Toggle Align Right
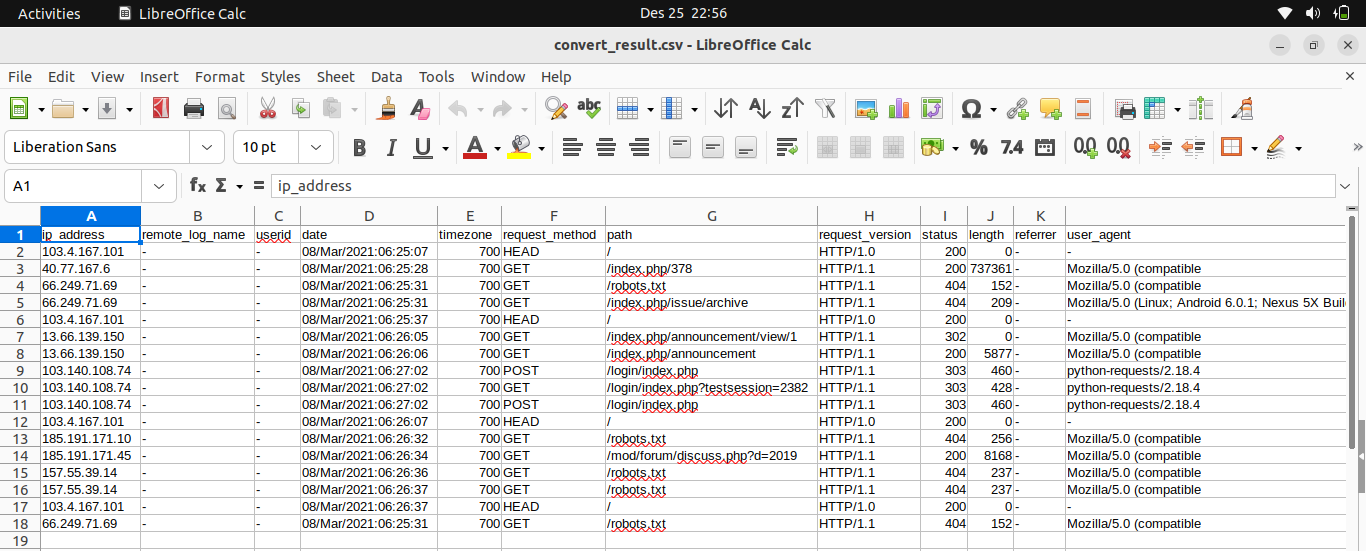The image size is (1366, 551). click(639, 147)
